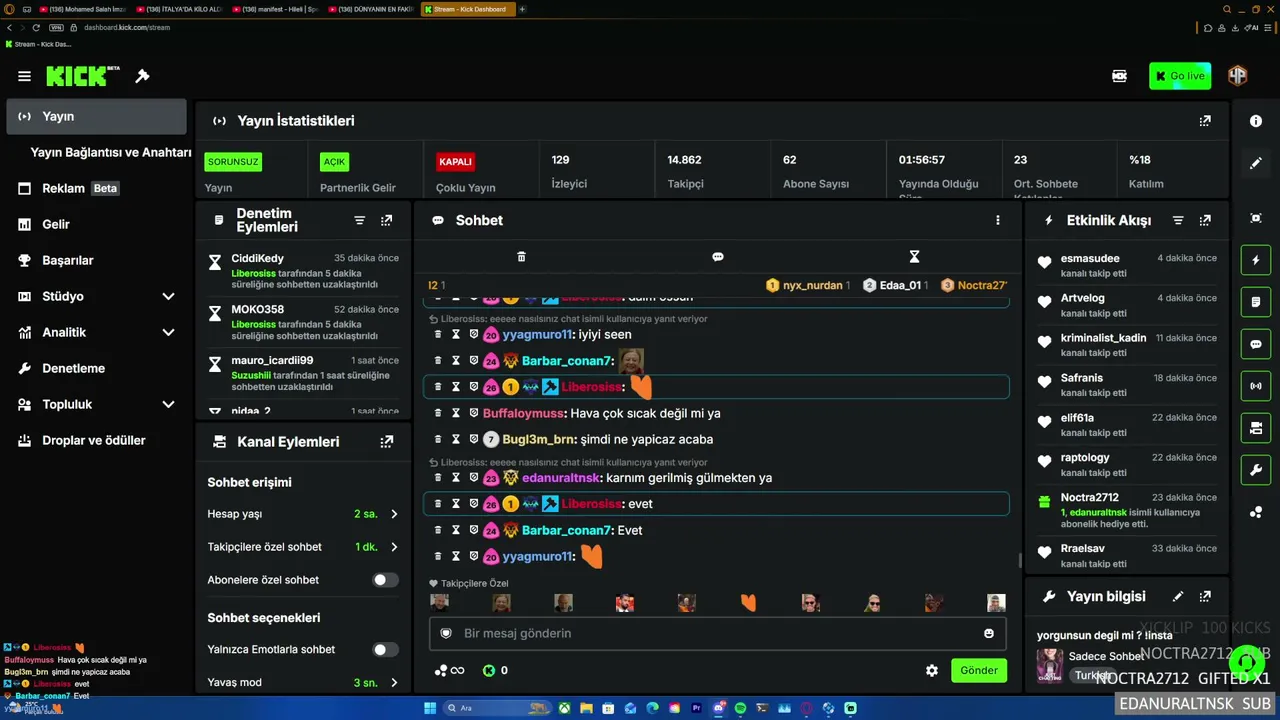Send message with Gönder button
The height and width of the screenshot is (720, 1280).
click(x=979, y=671)
